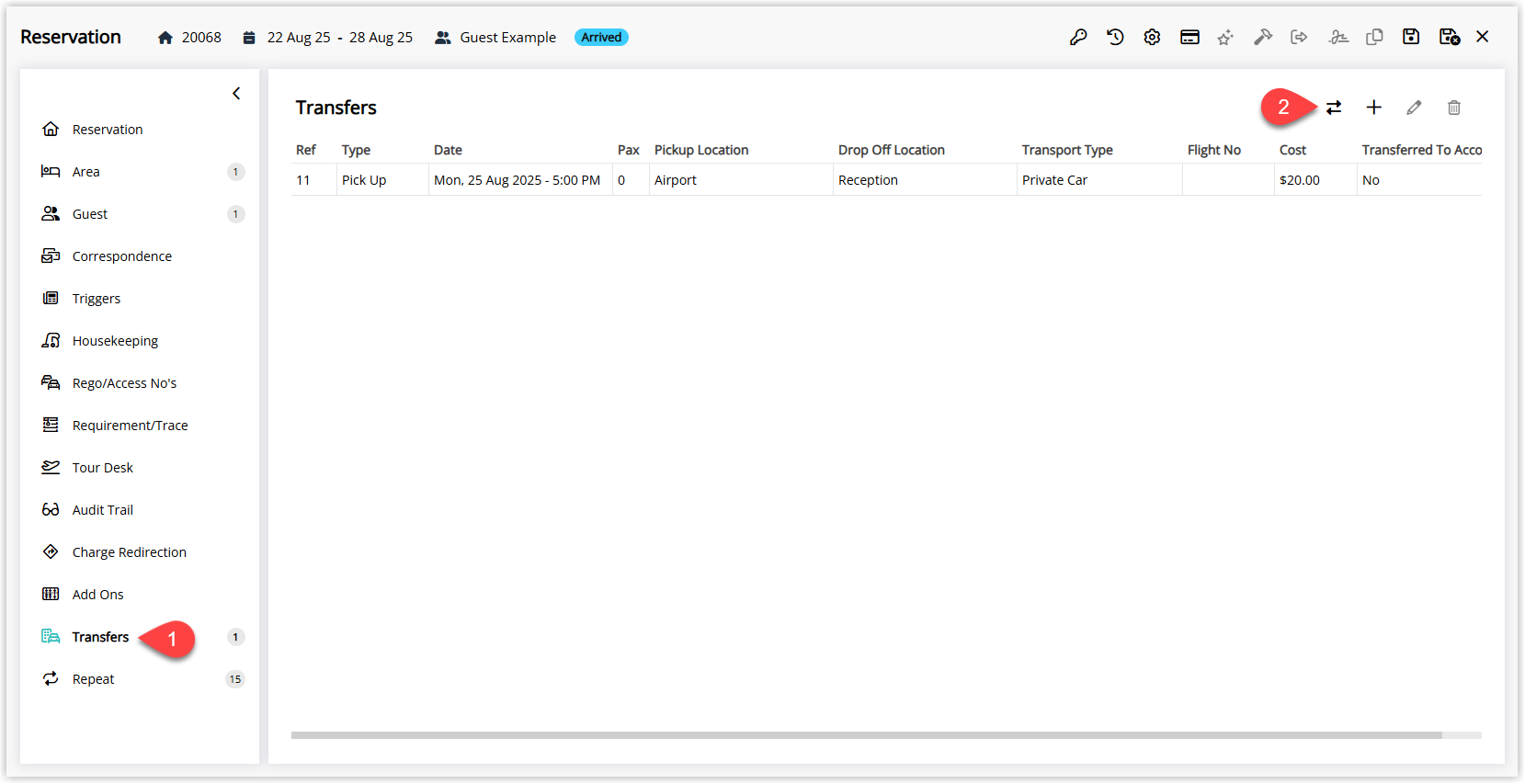Viewport: 1525px width, 784px height.
Task: Sort by the Drop Off Location column header
Action: [x=892, y=150]
